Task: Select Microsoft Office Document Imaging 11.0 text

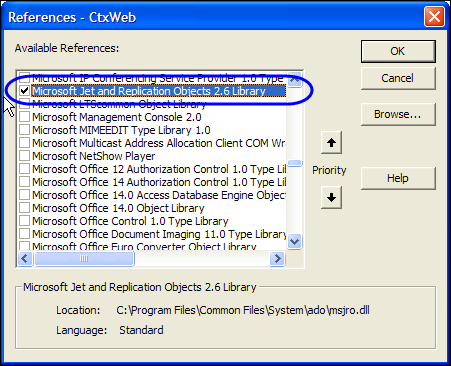Action: click(x=159, y=234)
